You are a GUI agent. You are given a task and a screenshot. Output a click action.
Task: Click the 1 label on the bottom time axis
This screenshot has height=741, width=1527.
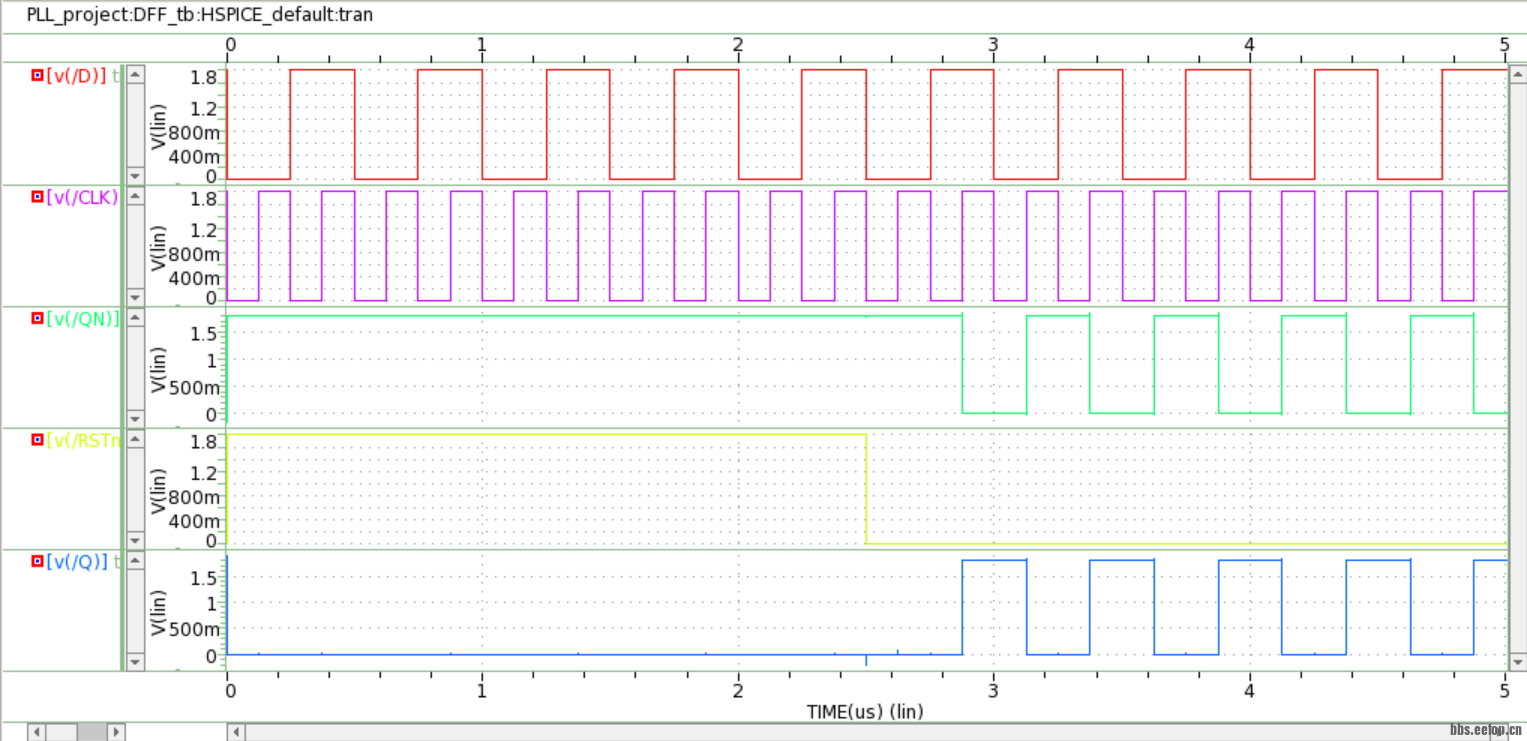(x=482, y=690)
